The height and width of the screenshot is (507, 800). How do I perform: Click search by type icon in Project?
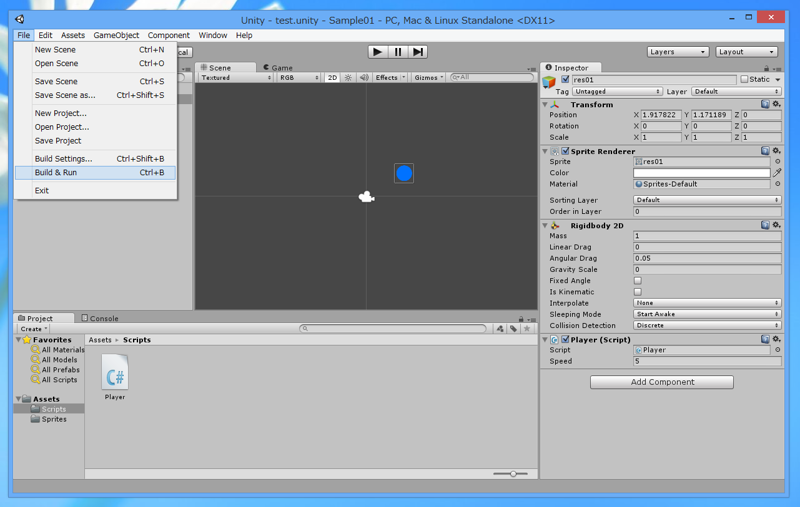click(500, 329)
